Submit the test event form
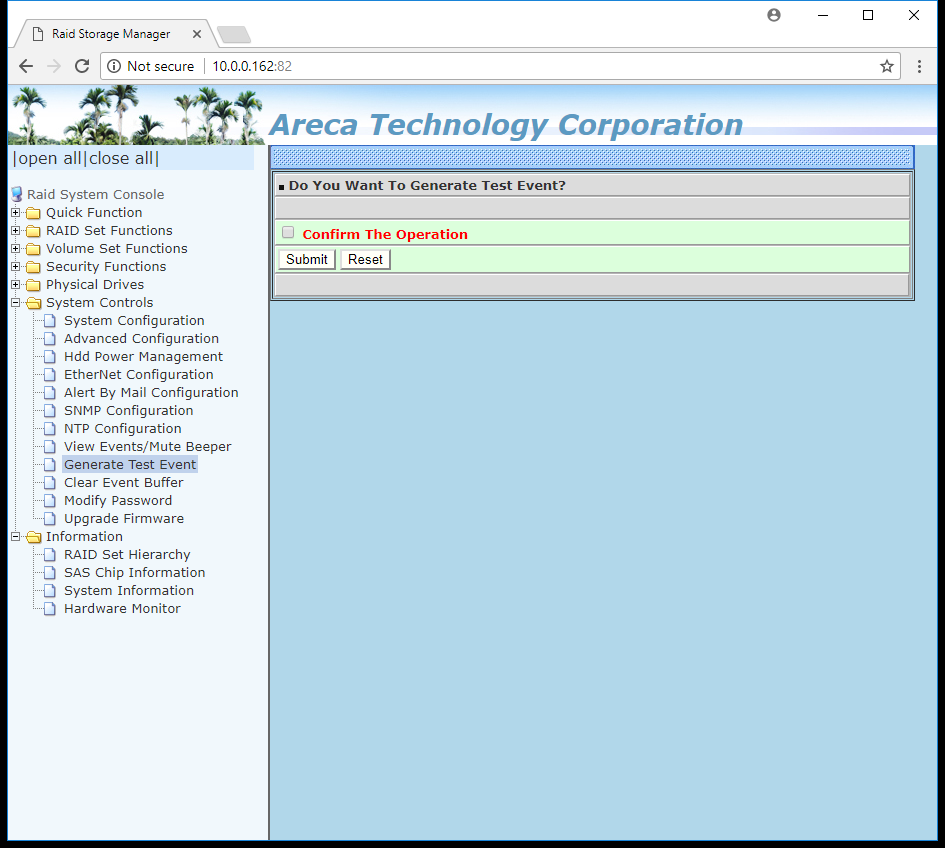 click(x=307, y=260)
